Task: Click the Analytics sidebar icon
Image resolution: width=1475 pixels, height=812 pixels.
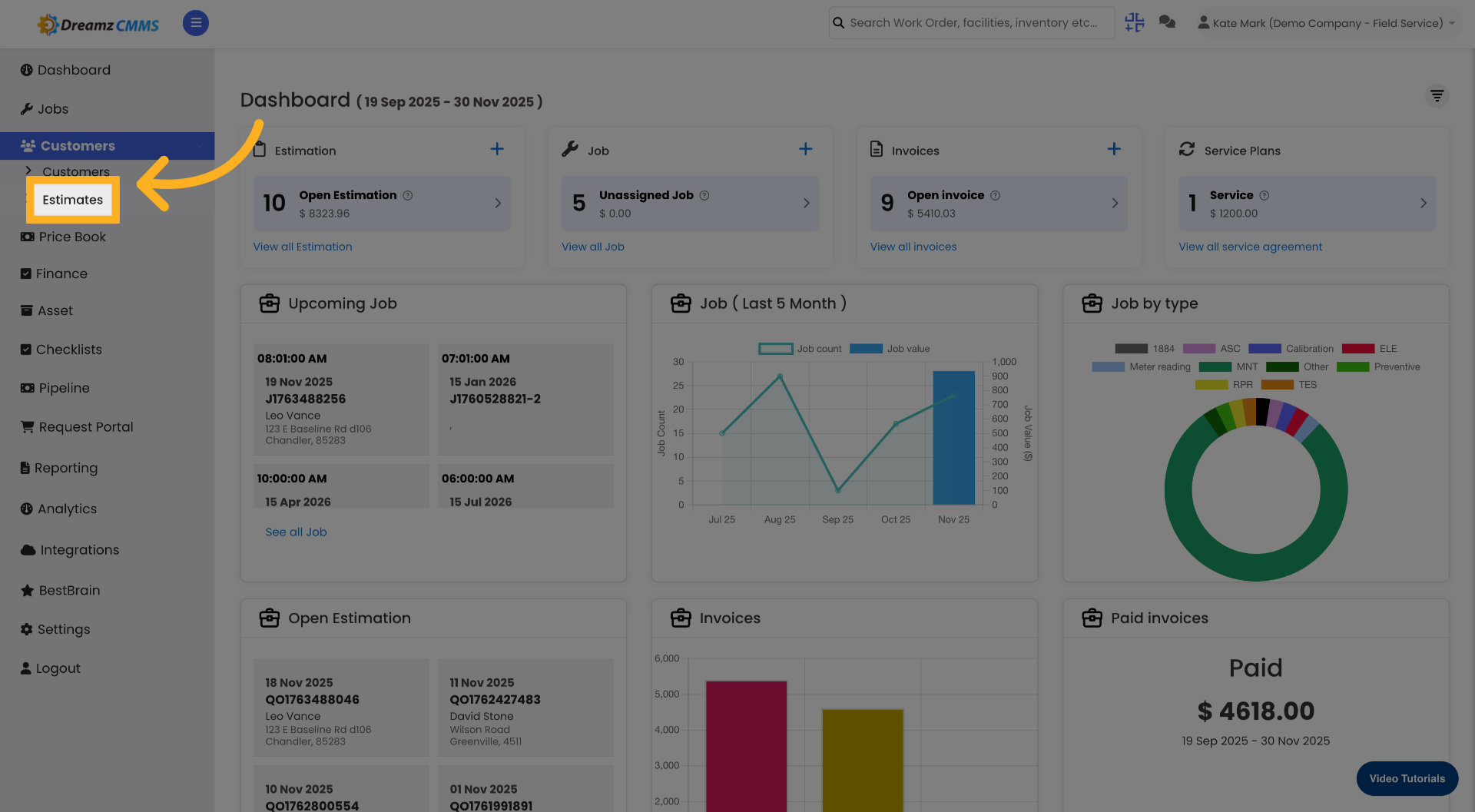Action: [28, 509]
